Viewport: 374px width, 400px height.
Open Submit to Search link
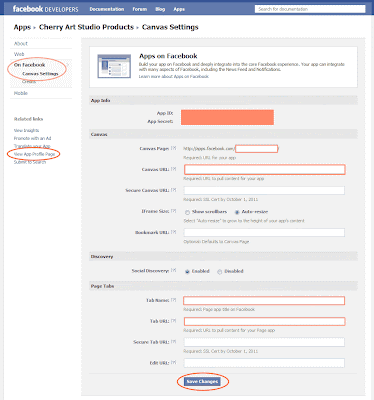(30, 162)
